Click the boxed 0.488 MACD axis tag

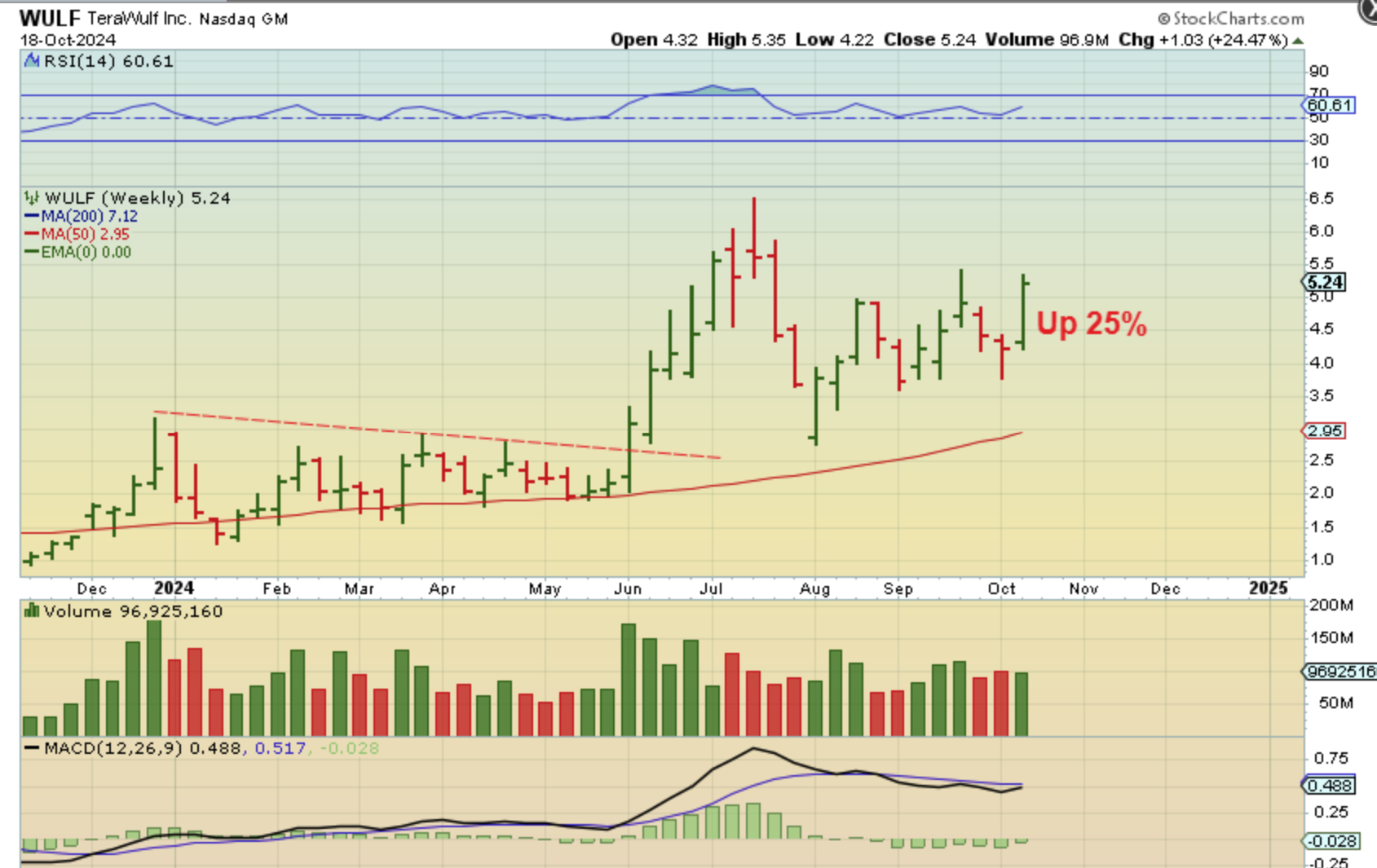[x=1331, y=786]
